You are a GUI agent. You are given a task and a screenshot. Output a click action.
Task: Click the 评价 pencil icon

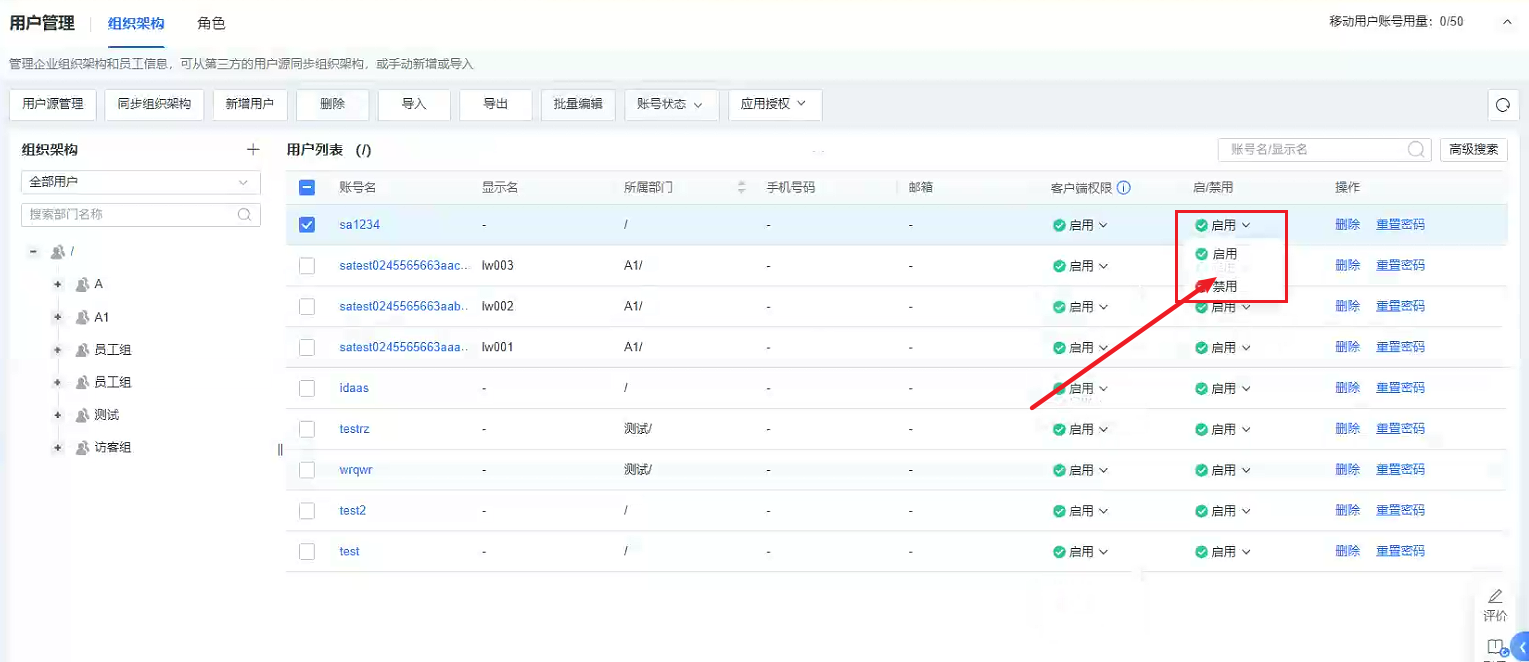1495,597
